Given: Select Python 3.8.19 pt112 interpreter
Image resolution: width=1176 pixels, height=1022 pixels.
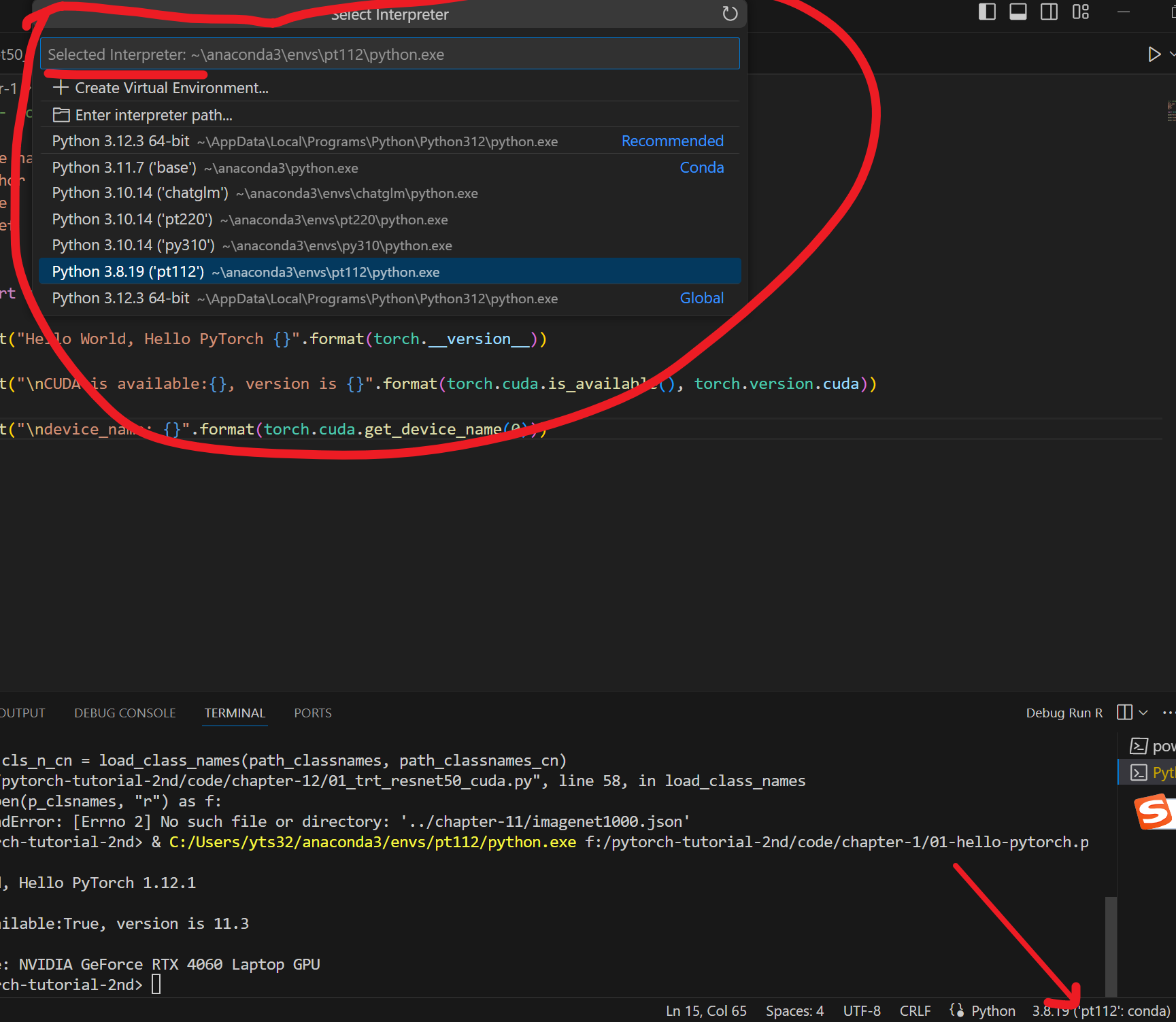Looking at the screenshot, I should 390,272.
